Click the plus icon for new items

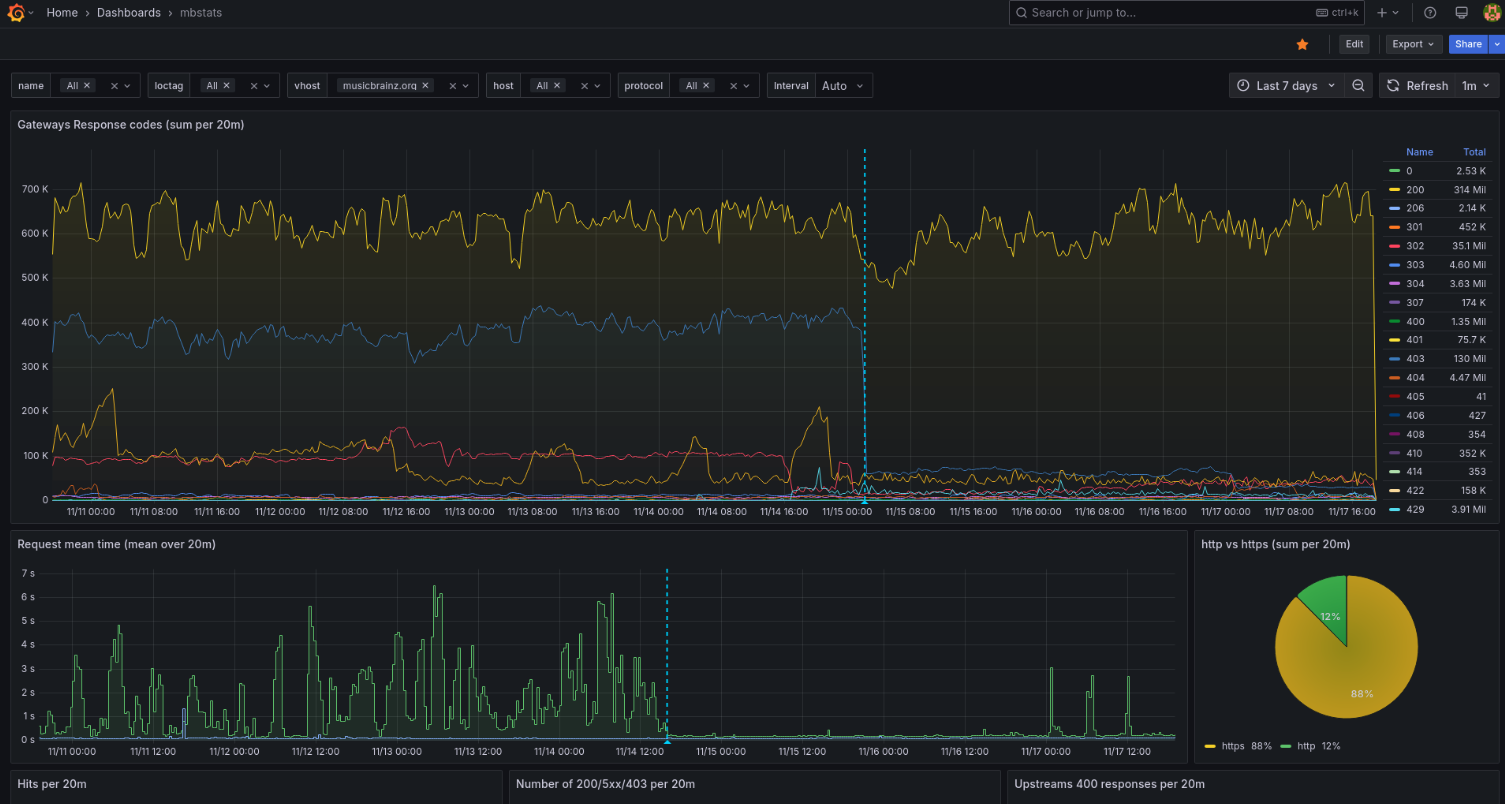click(1382, 13)
